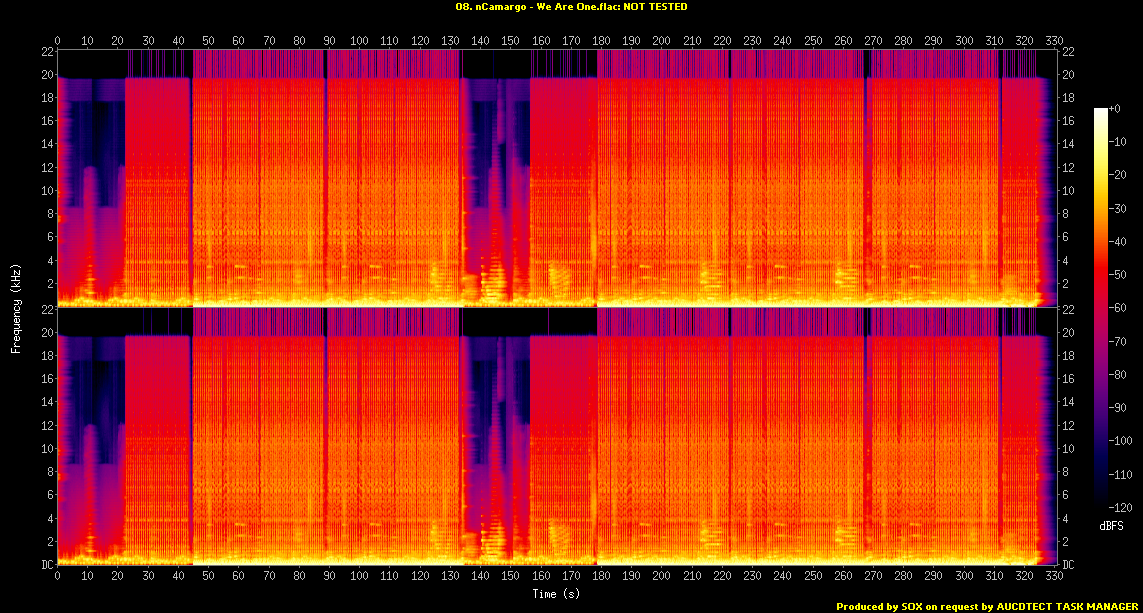Click the 'Frequency (kHz)' axis label
1143x613 pixels.
16,306
